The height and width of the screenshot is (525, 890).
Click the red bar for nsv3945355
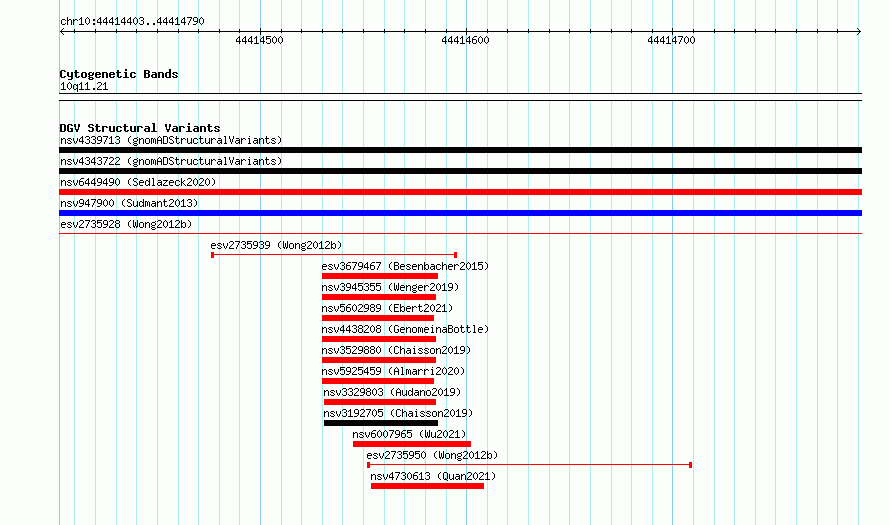coord(379,297)
